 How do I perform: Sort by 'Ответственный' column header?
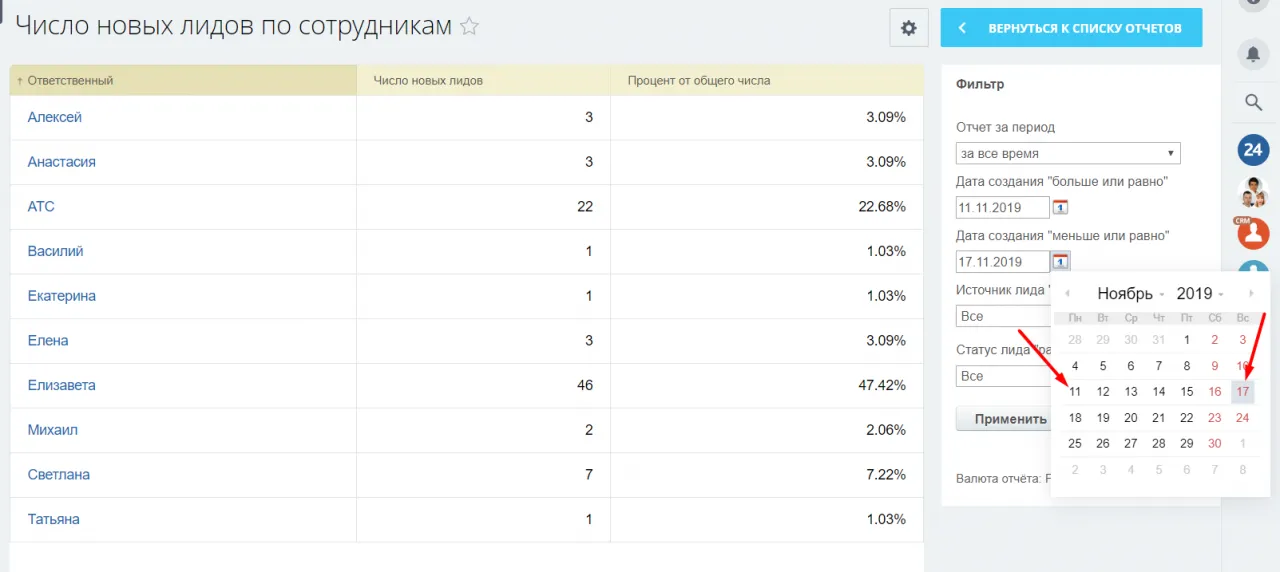(x=70, y=80)
